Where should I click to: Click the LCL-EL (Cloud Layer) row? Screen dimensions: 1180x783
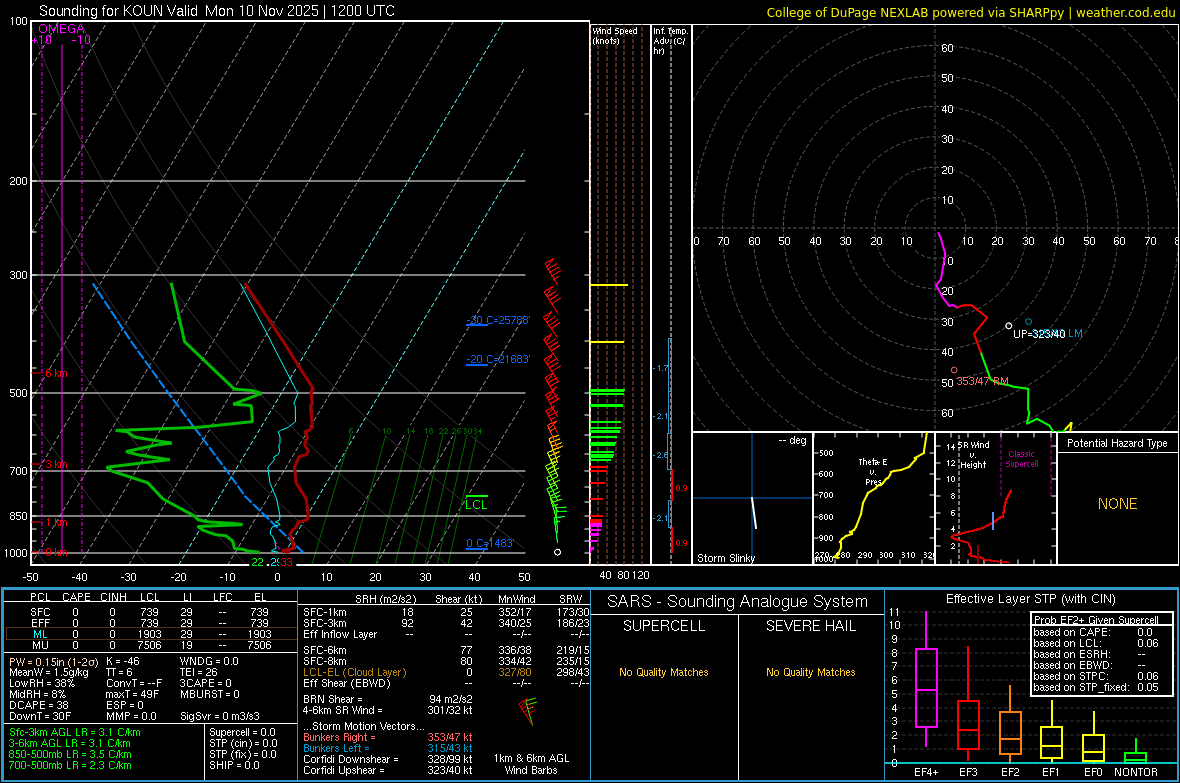click(x=446, y=672)
